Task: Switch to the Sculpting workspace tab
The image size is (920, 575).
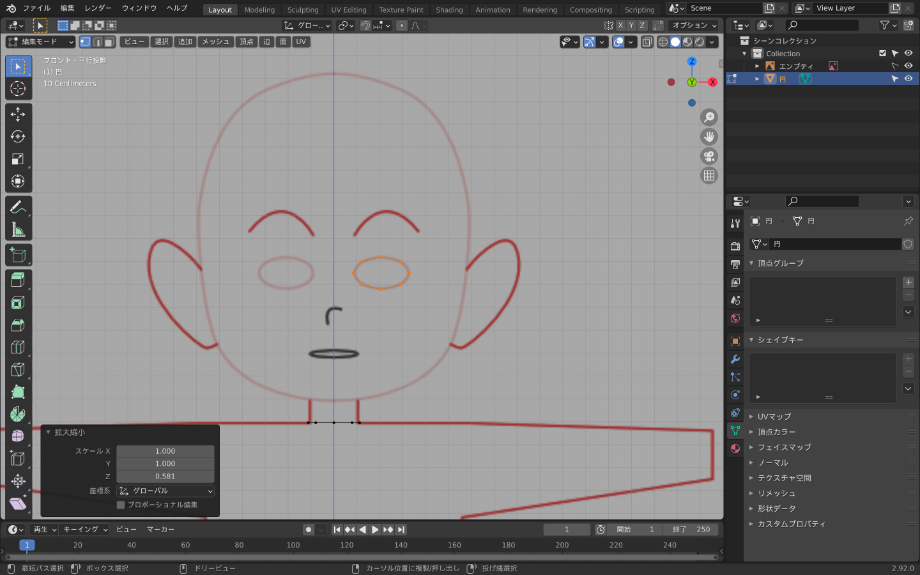Action: 303,10
